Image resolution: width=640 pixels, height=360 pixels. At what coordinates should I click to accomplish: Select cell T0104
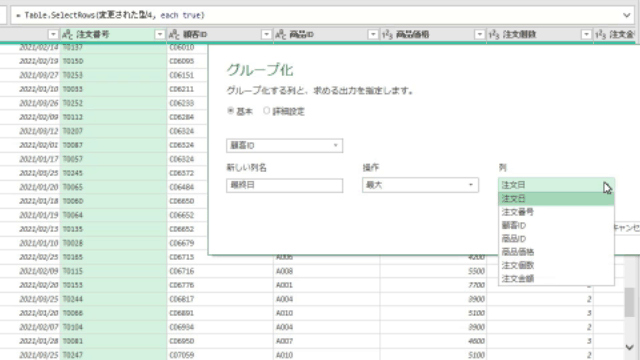pos(113,327)
